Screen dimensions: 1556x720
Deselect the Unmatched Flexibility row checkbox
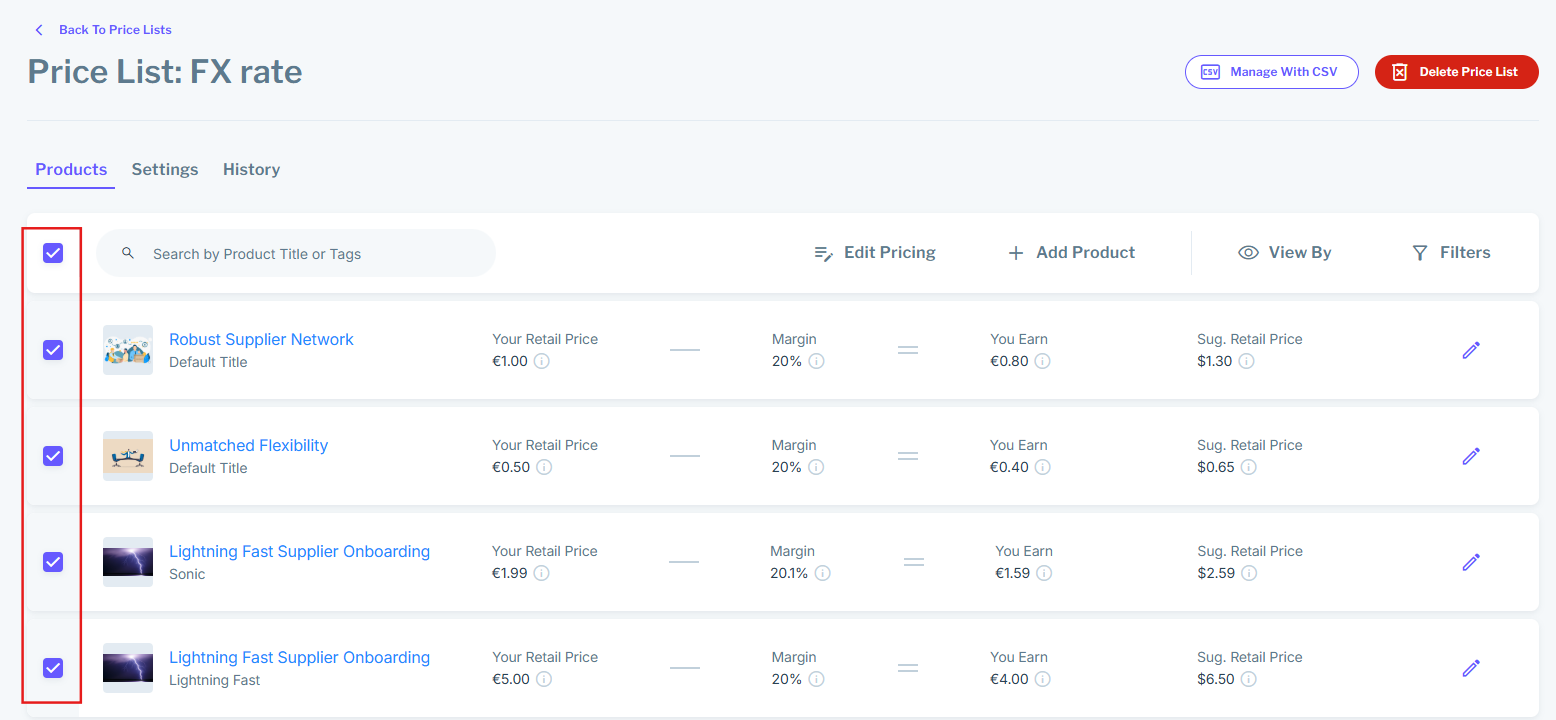tap(53, 456)
